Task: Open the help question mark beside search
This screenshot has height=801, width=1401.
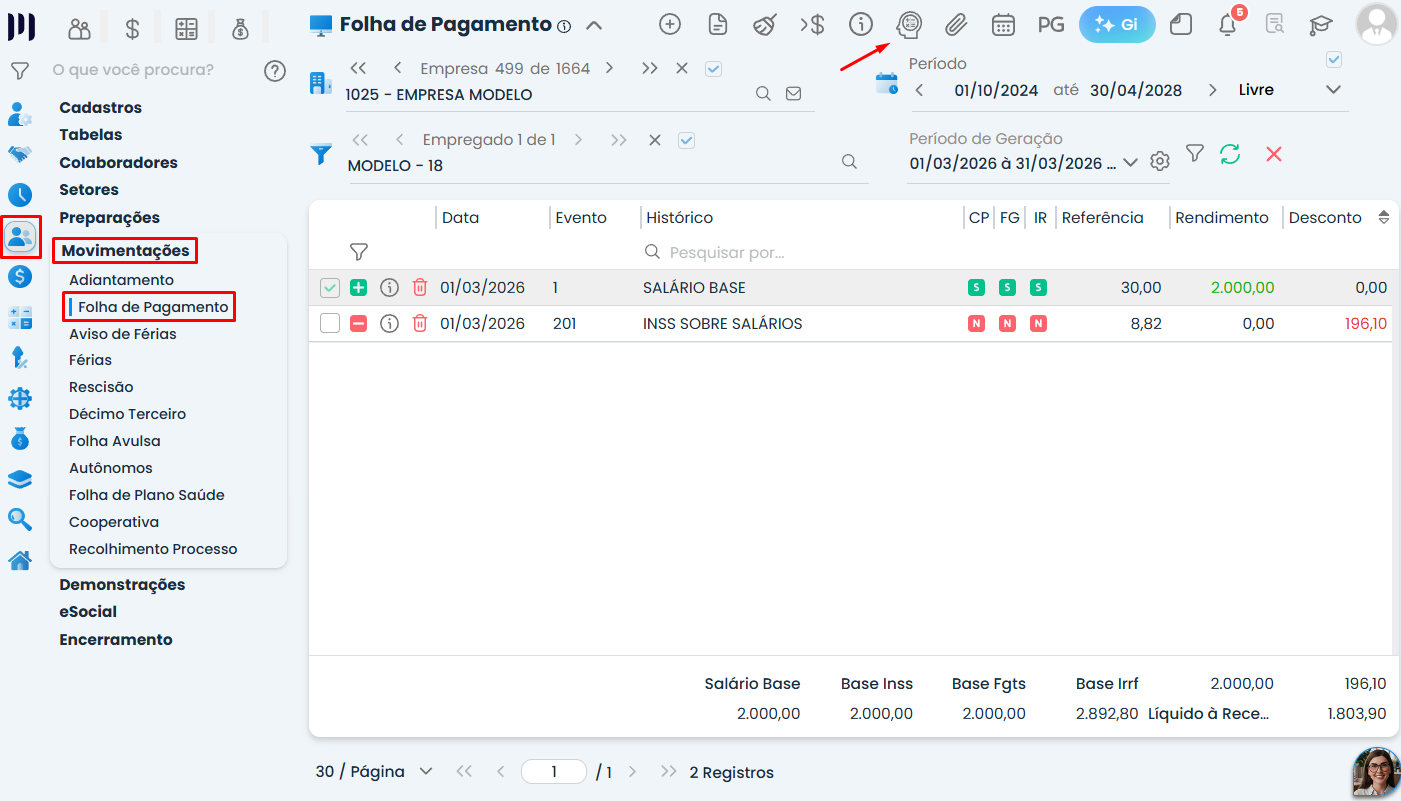Action: click(275, 71)
